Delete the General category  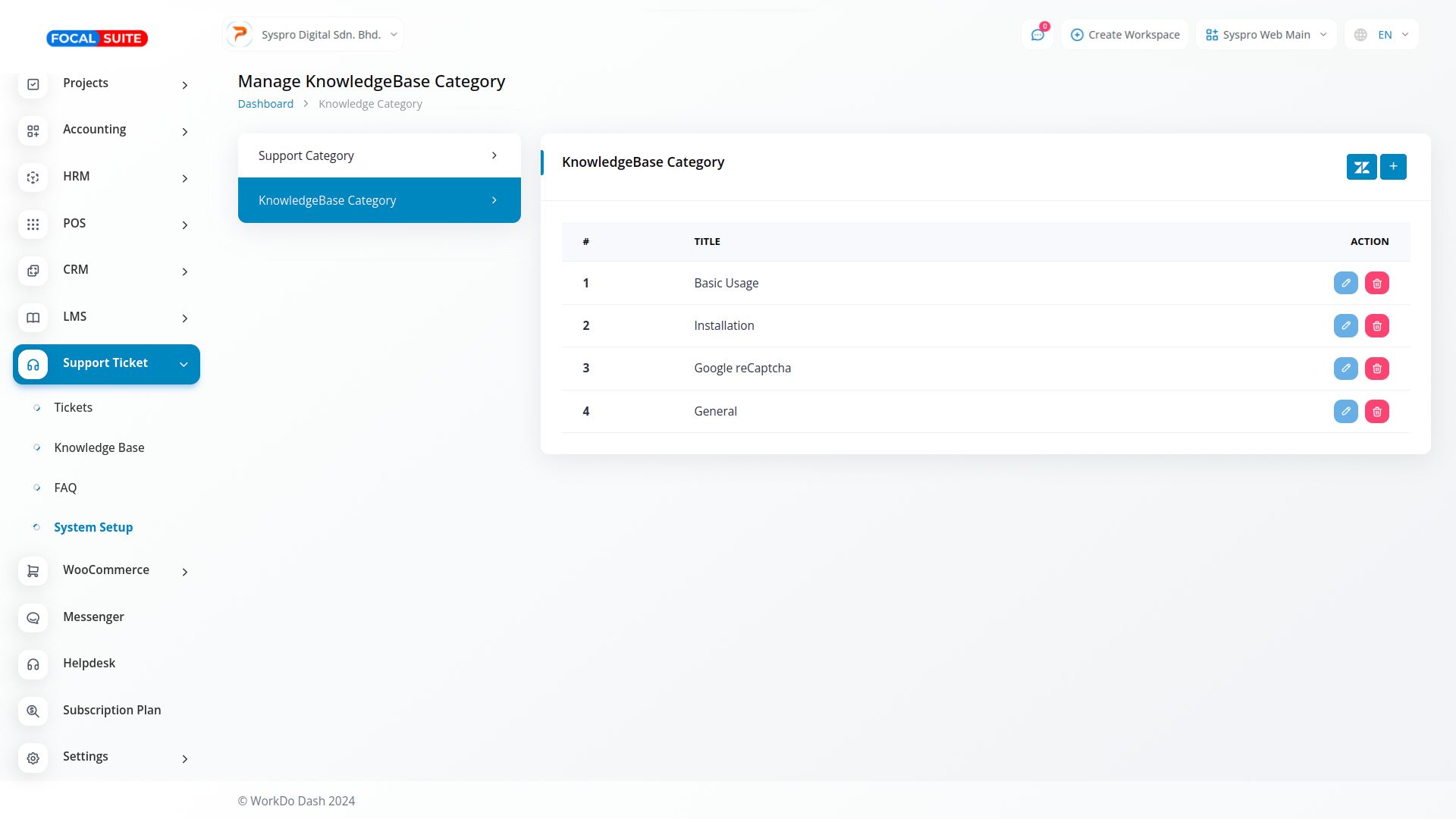(x=1376, y=412)
